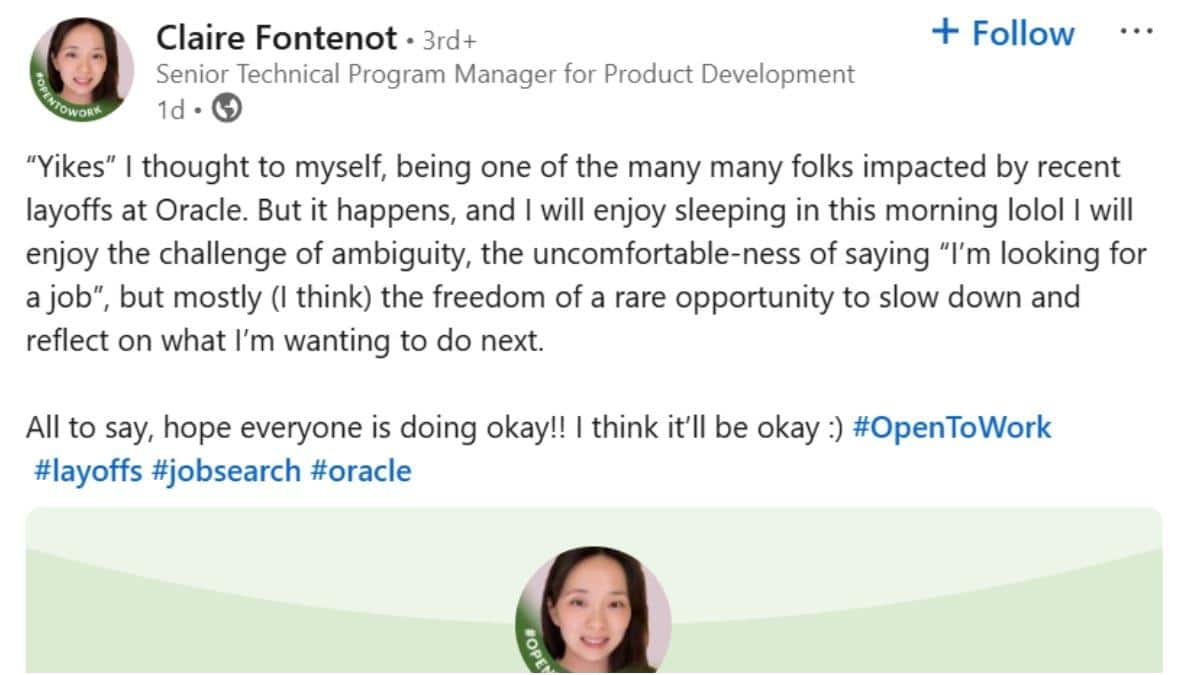The image size is (1200, 675).
Task: Click the Senior Technical Program Manager headline
Action: pyautogui.click(x=505, y=75)
